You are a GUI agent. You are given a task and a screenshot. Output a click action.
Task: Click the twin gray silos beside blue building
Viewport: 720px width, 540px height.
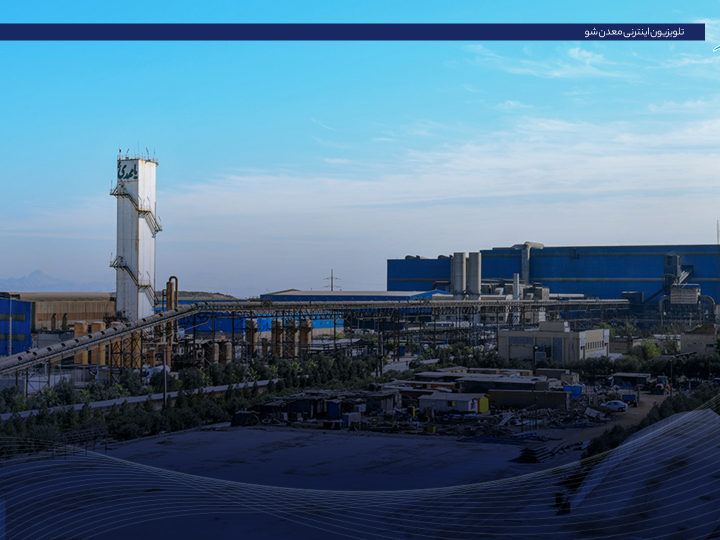tap(465, 272)
